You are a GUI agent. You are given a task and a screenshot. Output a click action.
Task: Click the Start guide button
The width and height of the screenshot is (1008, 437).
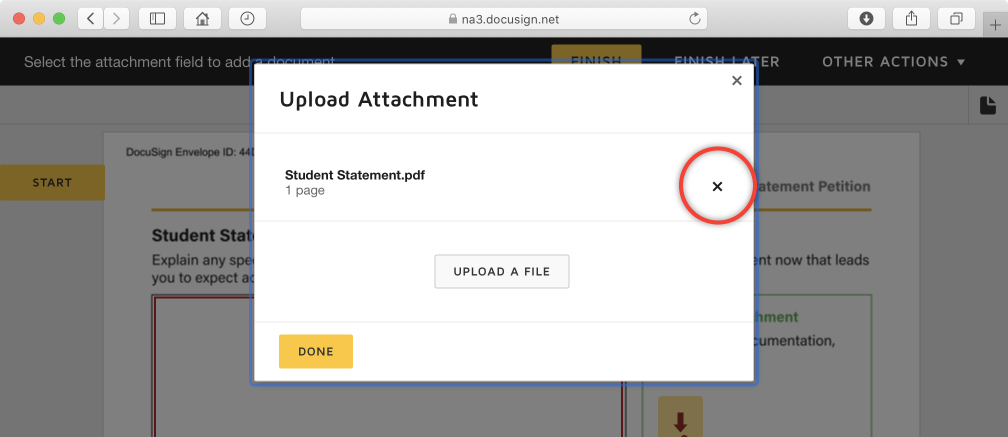pos(52,183)
